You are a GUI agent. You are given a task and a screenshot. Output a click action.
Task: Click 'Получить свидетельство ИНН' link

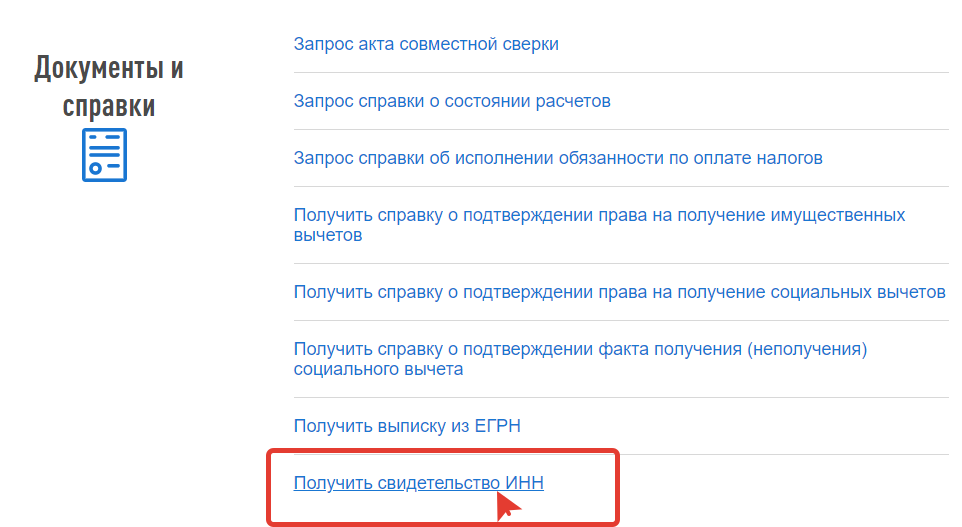(418, 483)
